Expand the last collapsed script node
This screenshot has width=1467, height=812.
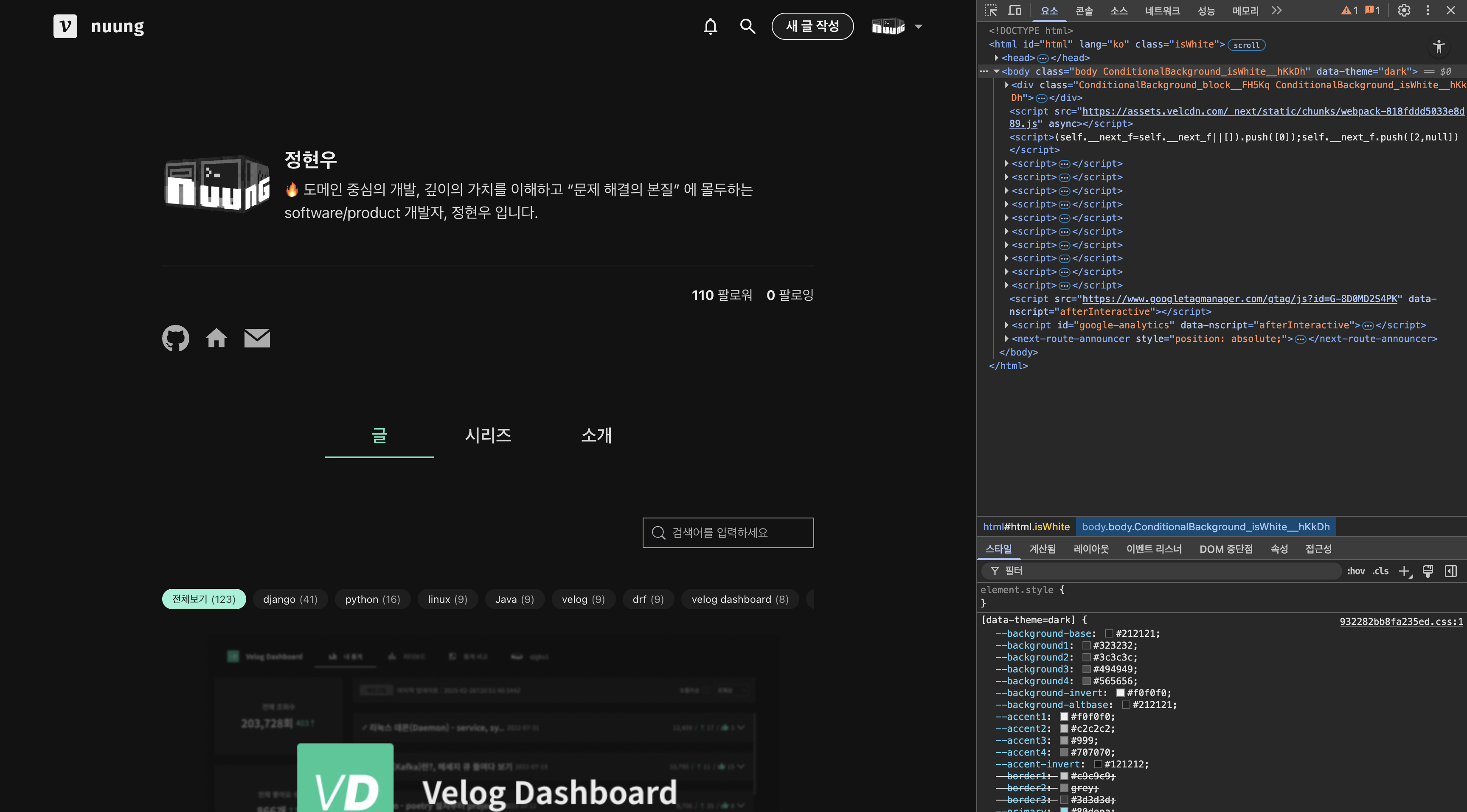click(1007, 285)
